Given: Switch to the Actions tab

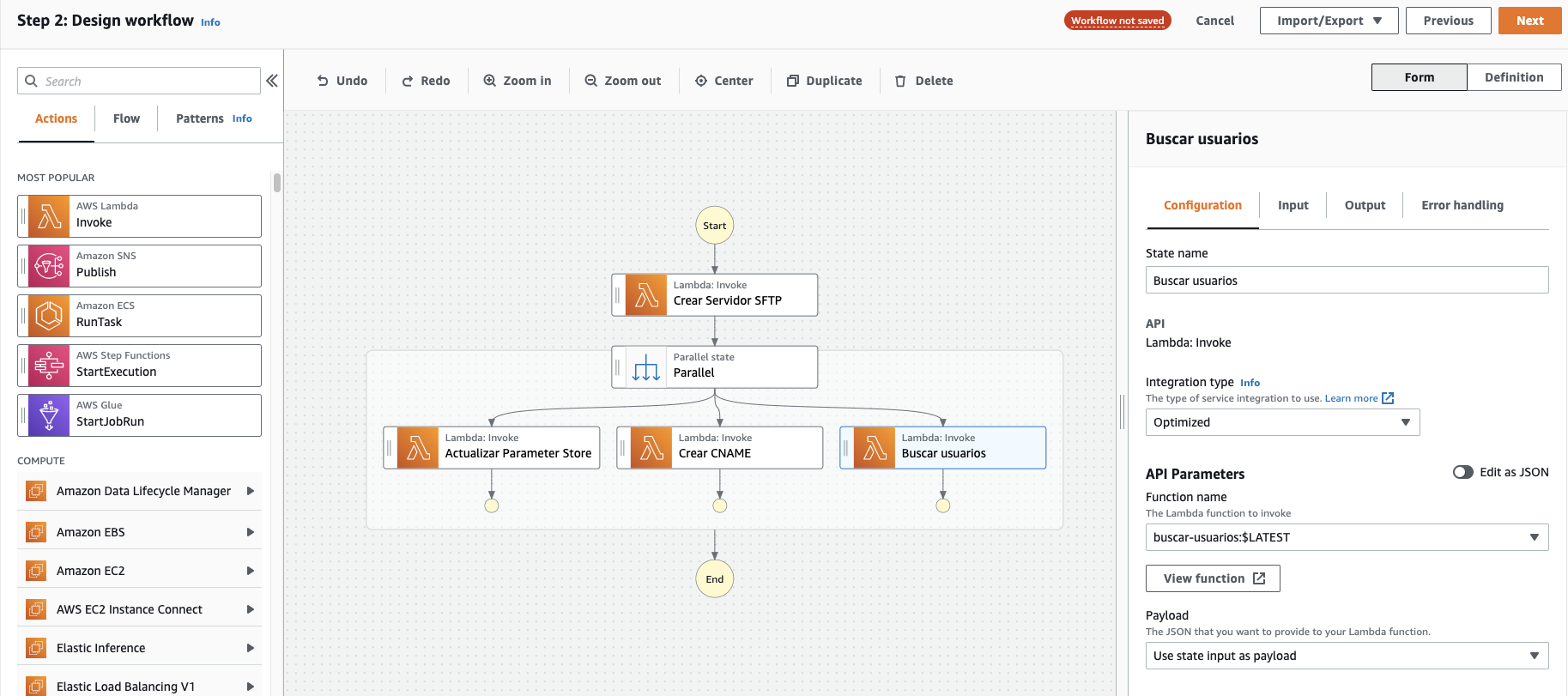Looking at the screenshot, I should pyautogui.click(x=56, y=118).
